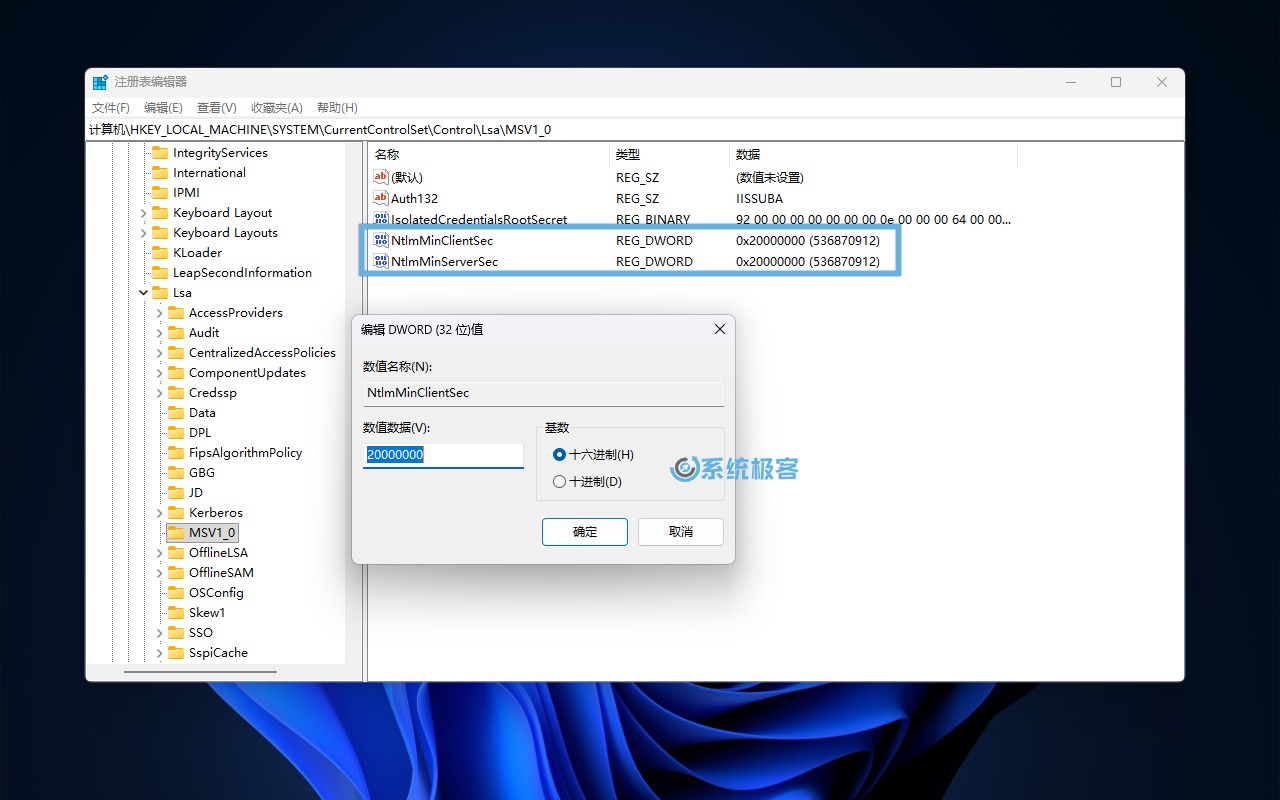Open the 帮助(H) menu

[x=337, y=108]
